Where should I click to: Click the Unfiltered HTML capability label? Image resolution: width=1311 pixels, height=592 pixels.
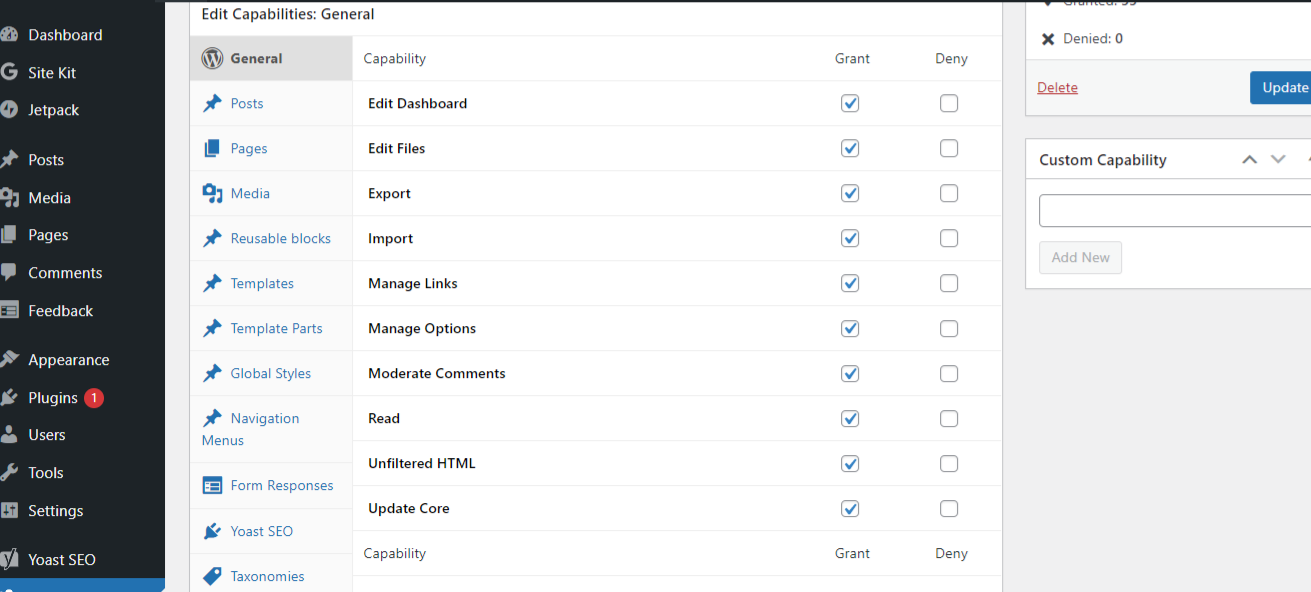pyautogui.click(x=422, y=463)
